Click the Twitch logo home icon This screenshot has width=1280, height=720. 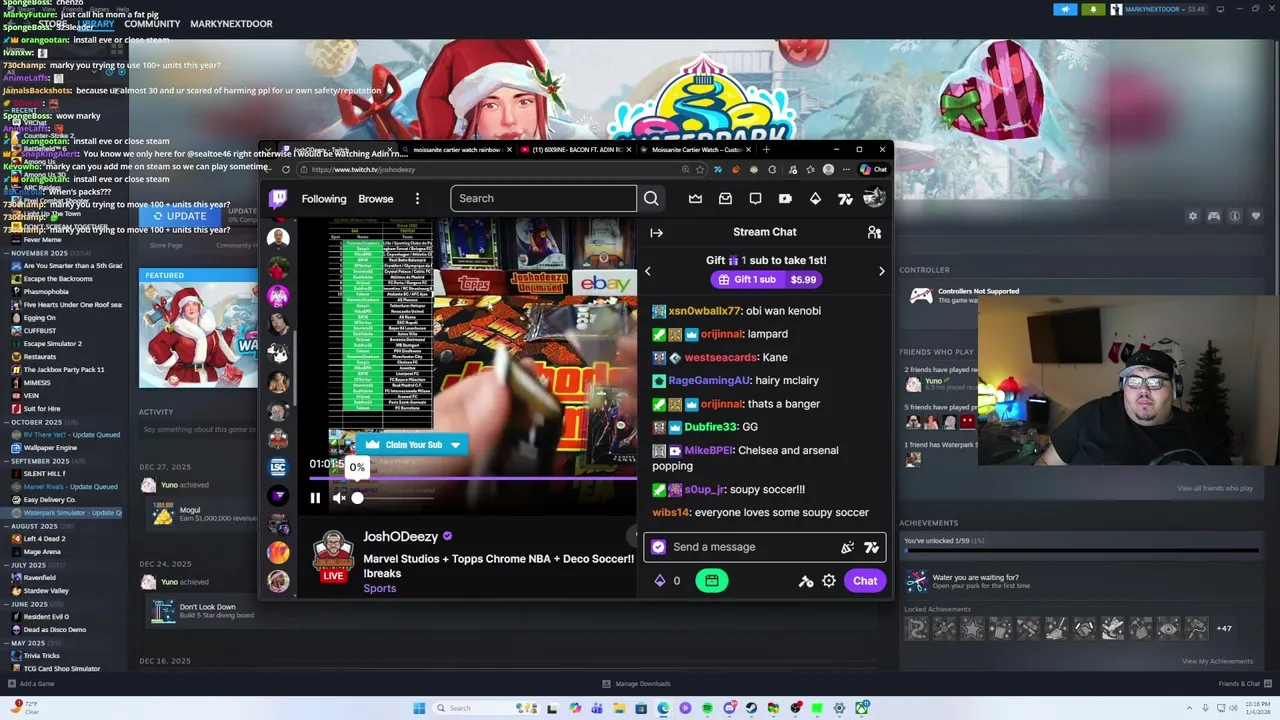coord(278,198)
